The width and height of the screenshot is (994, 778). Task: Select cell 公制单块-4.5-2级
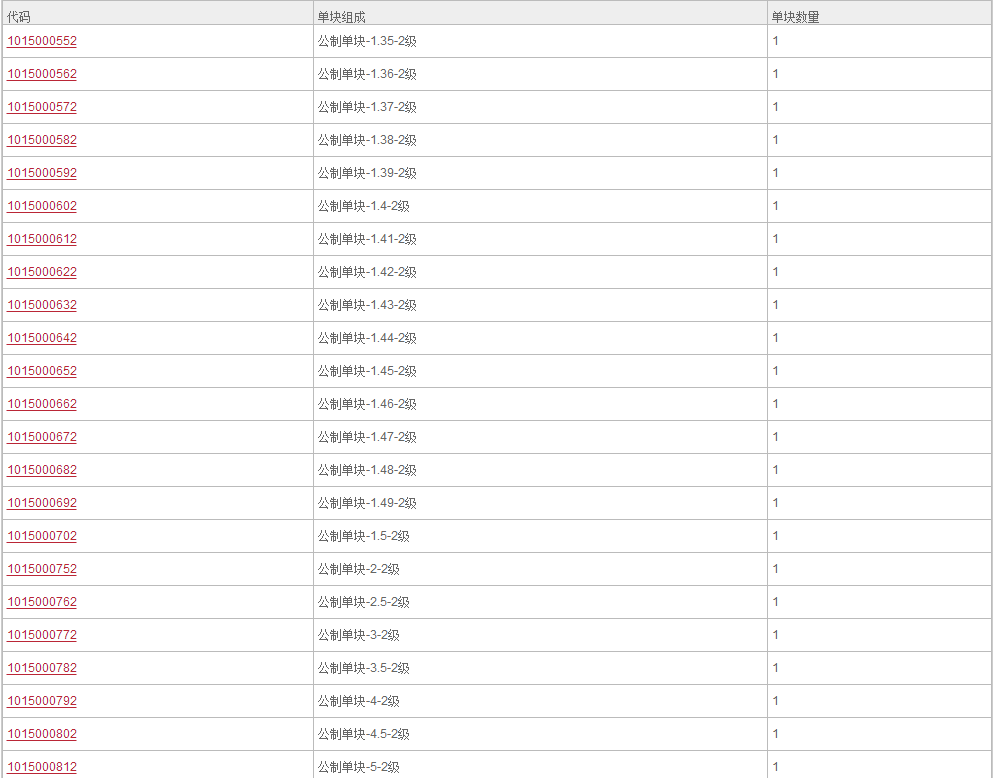pyautogui.click(x=363, y=734)
